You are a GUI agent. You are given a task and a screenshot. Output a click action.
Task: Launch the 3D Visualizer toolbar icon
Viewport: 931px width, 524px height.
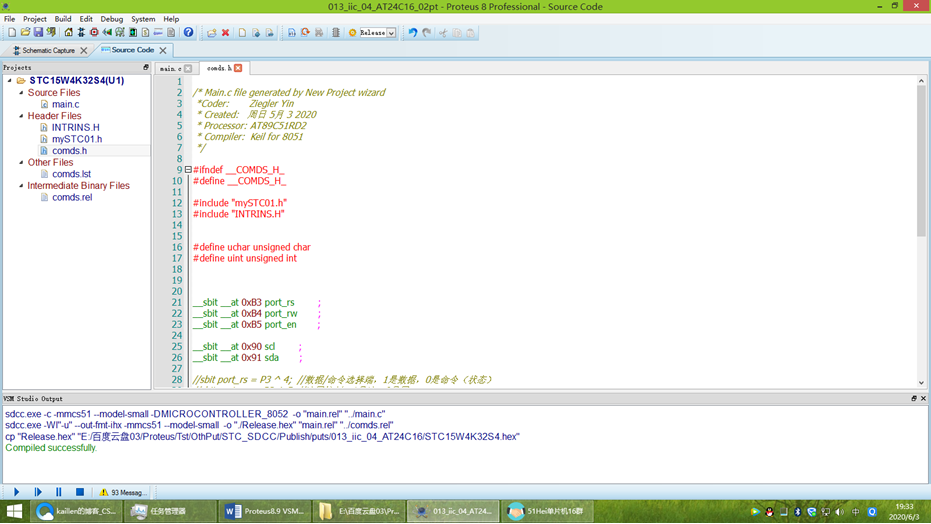click(x=107, y=33)
